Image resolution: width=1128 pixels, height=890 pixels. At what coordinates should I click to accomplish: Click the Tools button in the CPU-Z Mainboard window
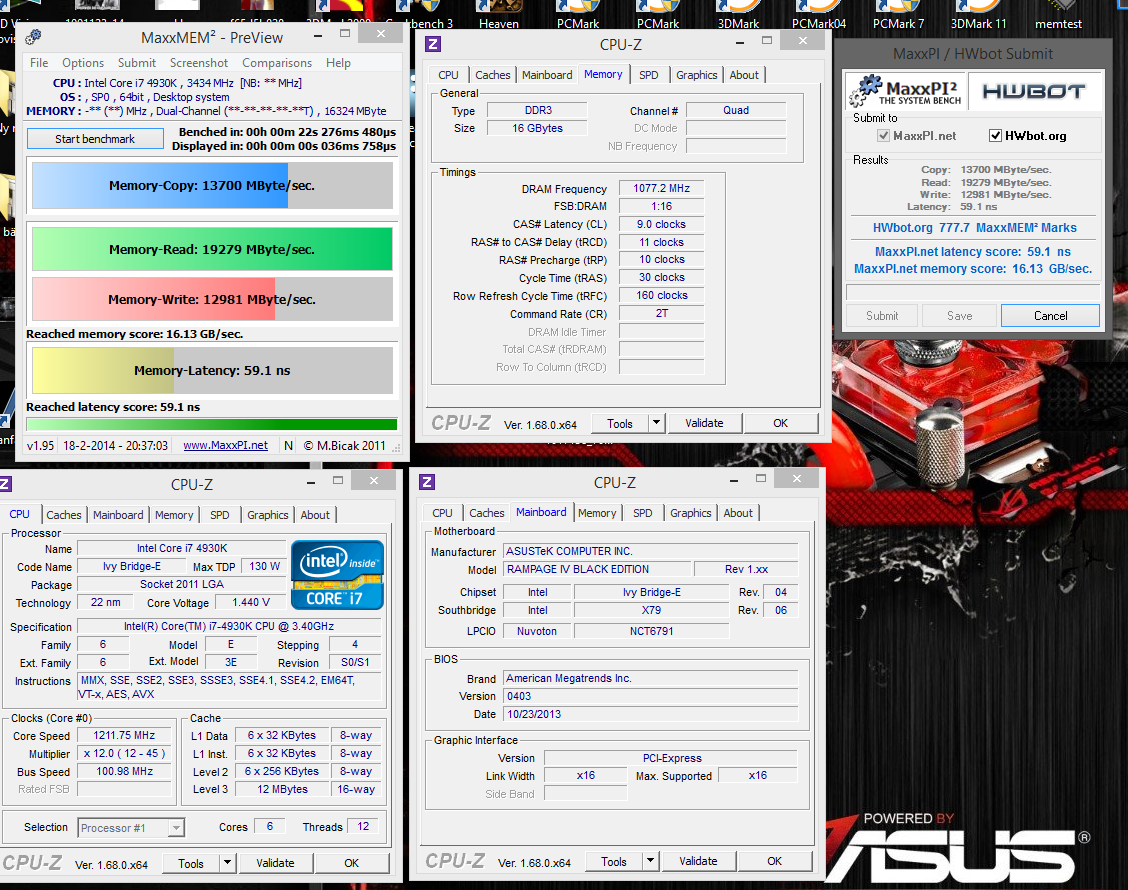(614, 861)
